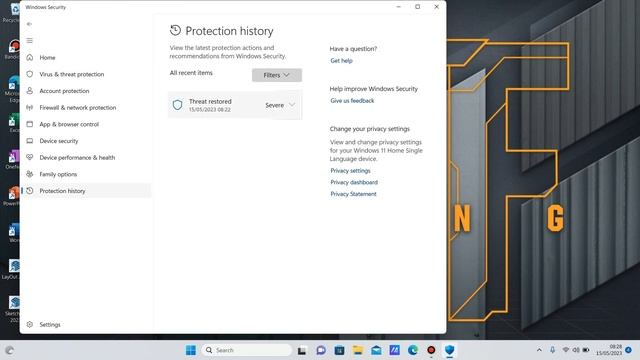
Task: Open the Wi-Fi network tray icon
Action: pyautogui.click(x=566, y=350)
